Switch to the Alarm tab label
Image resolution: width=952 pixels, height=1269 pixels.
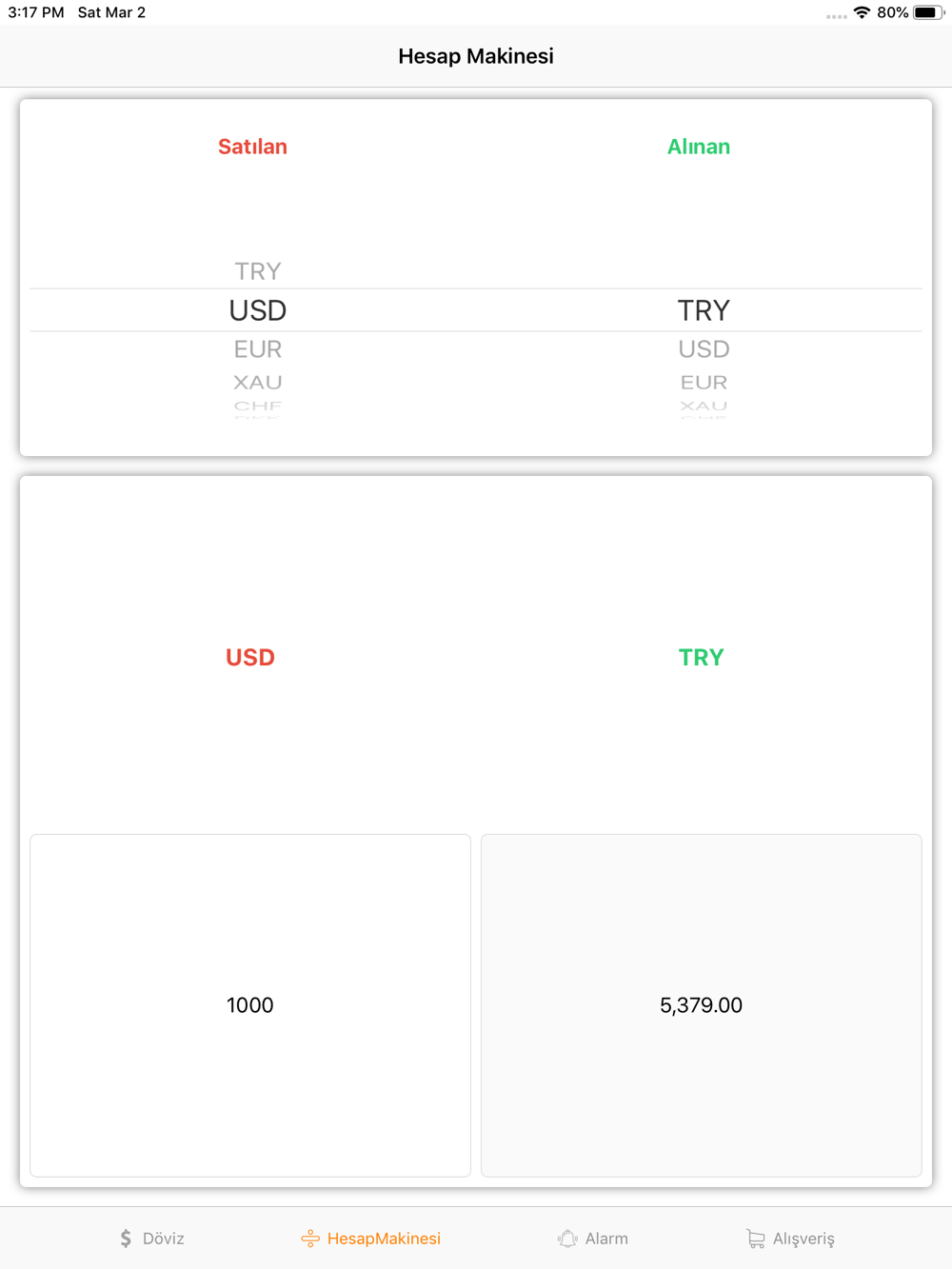coord(606,1239)
